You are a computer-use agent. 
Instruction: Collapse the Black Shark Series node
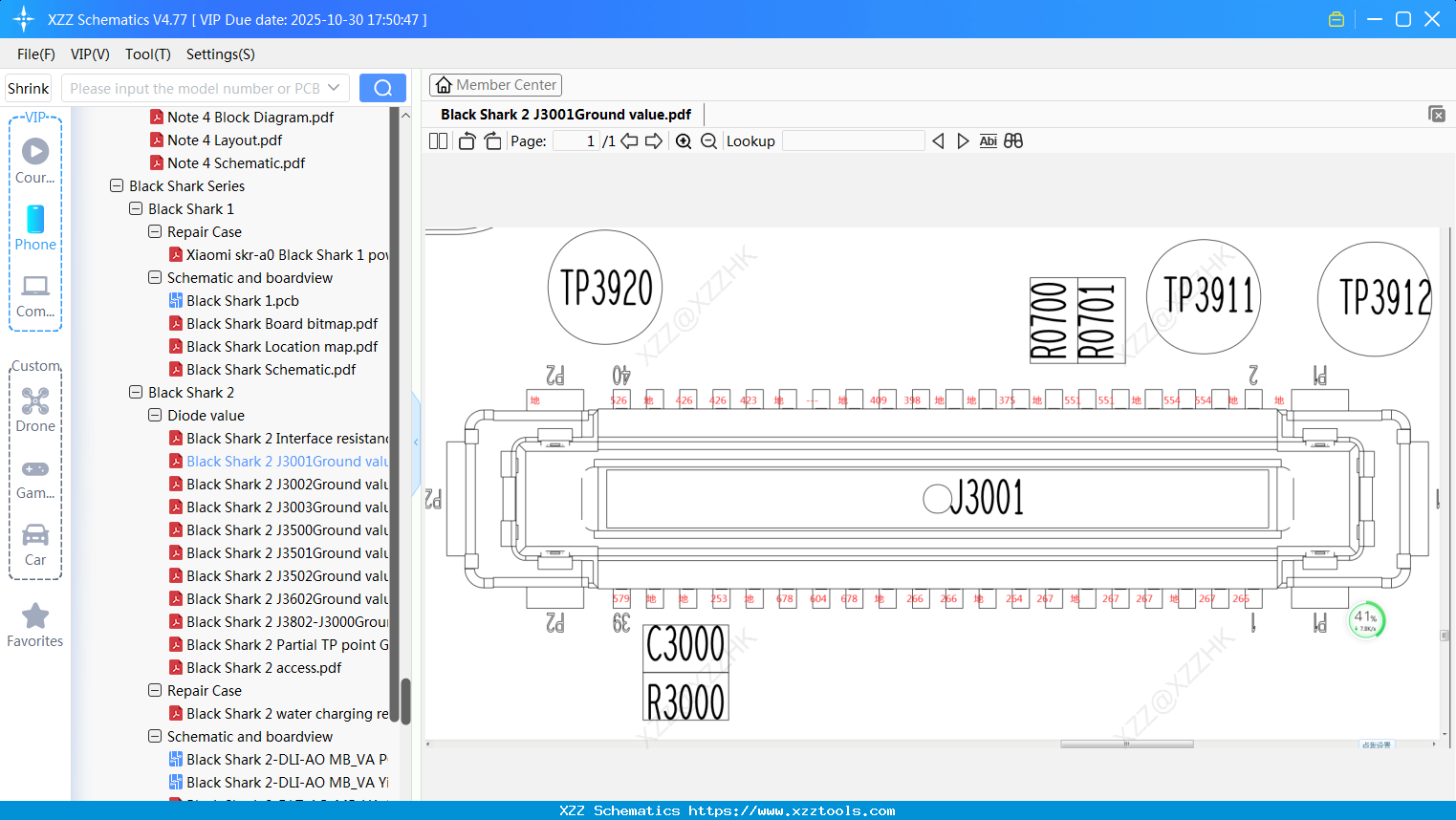coord(117,186)
